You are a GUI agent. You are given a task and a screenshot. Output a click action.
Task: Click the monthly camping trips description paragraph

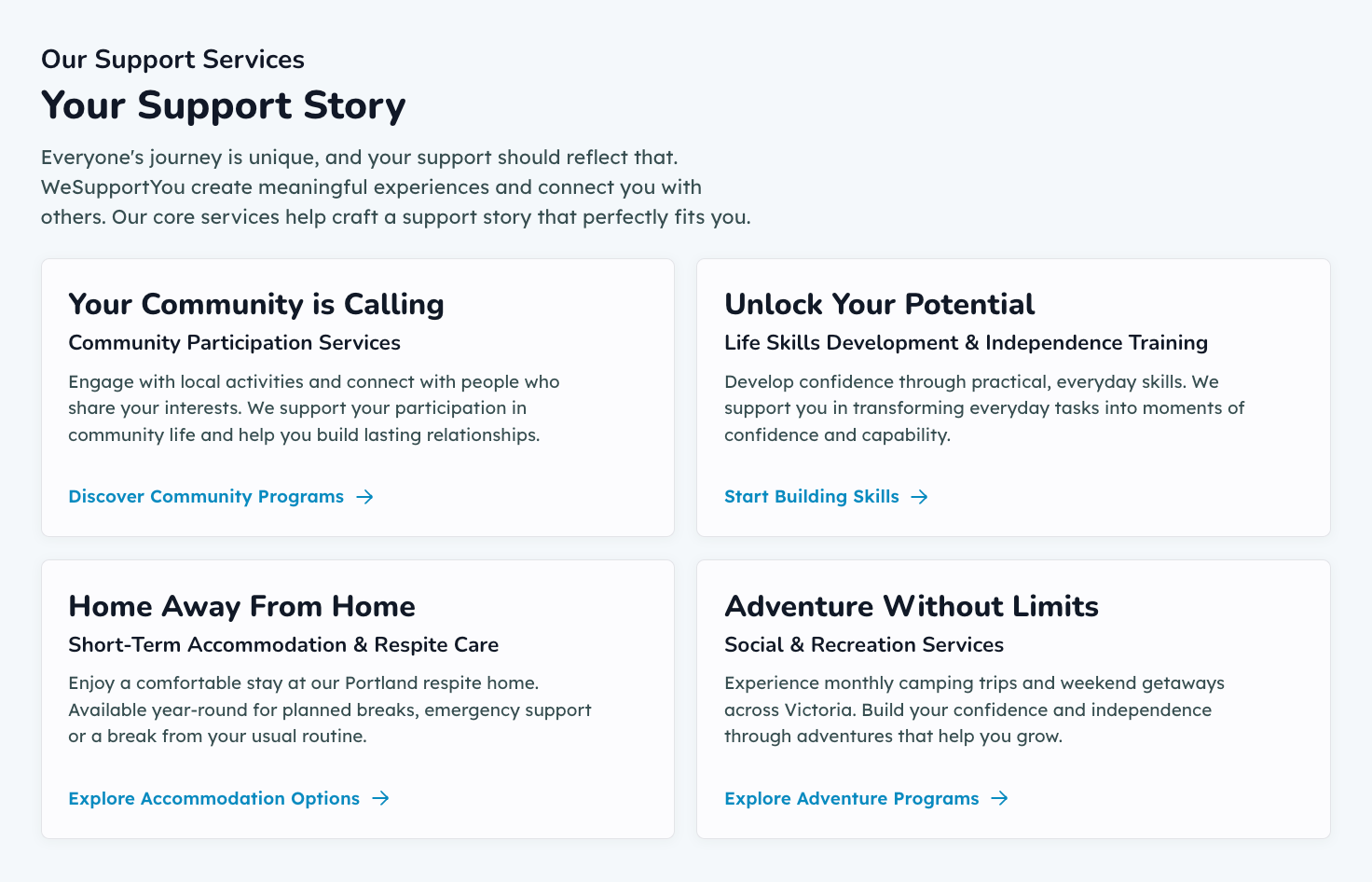[x=975, y=710]
